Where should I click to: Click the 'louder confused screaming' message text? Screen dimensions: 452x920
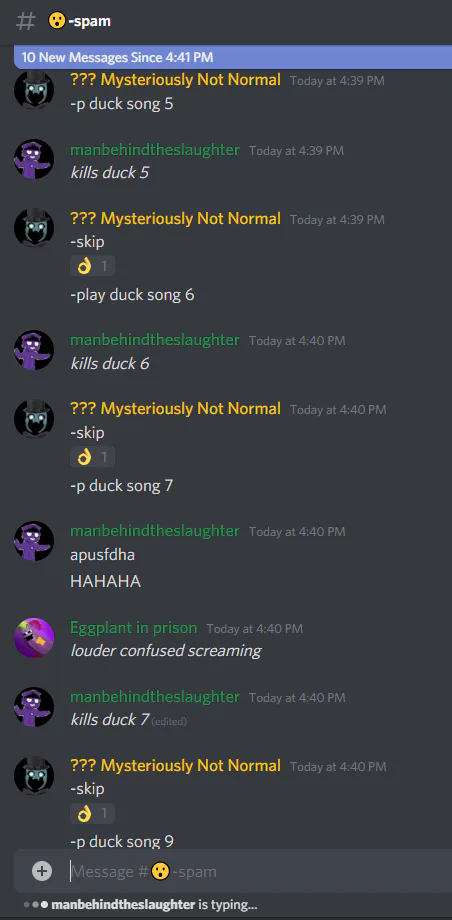[166, 651]
